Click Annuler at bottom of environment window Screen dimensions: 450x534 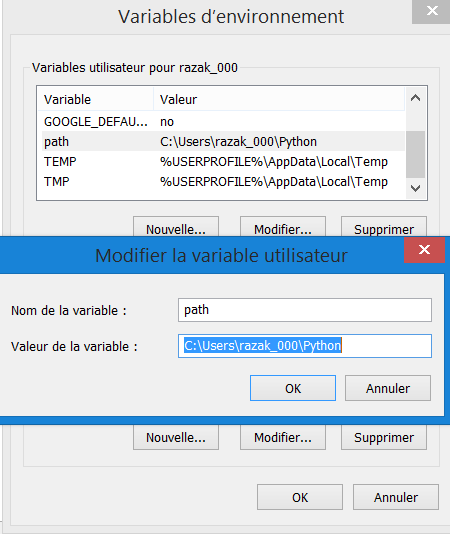396,497
